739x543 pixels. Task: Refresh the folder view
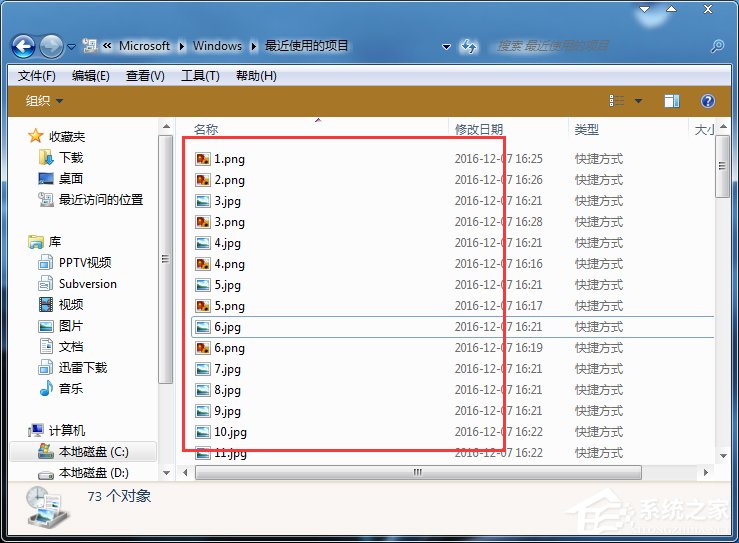[x=469, y=46]
